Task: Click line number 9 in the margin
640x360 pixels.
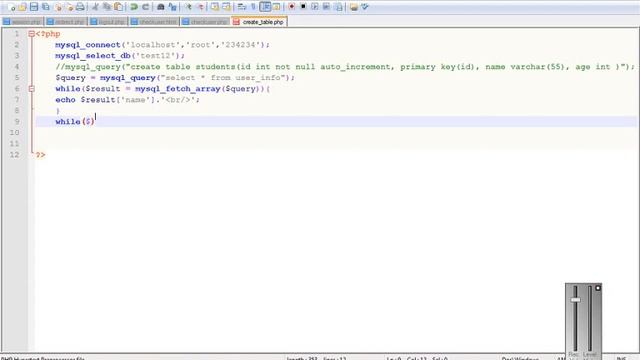Action: [x=16, y=122]
